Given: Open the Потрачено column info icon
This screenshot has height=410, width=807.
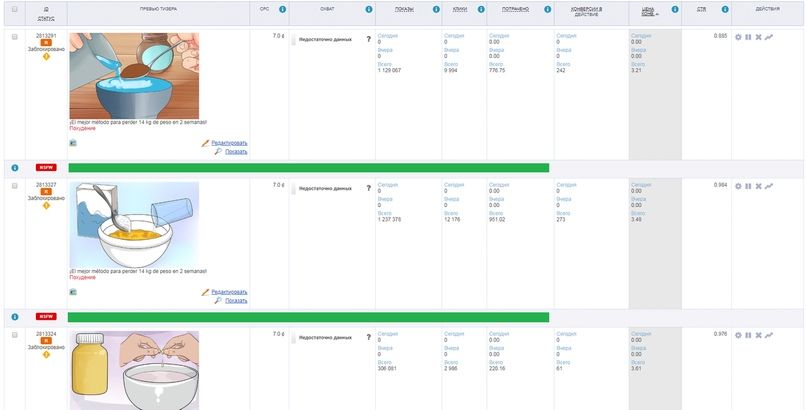Looking at the screenshot, I should click(548, 9).
